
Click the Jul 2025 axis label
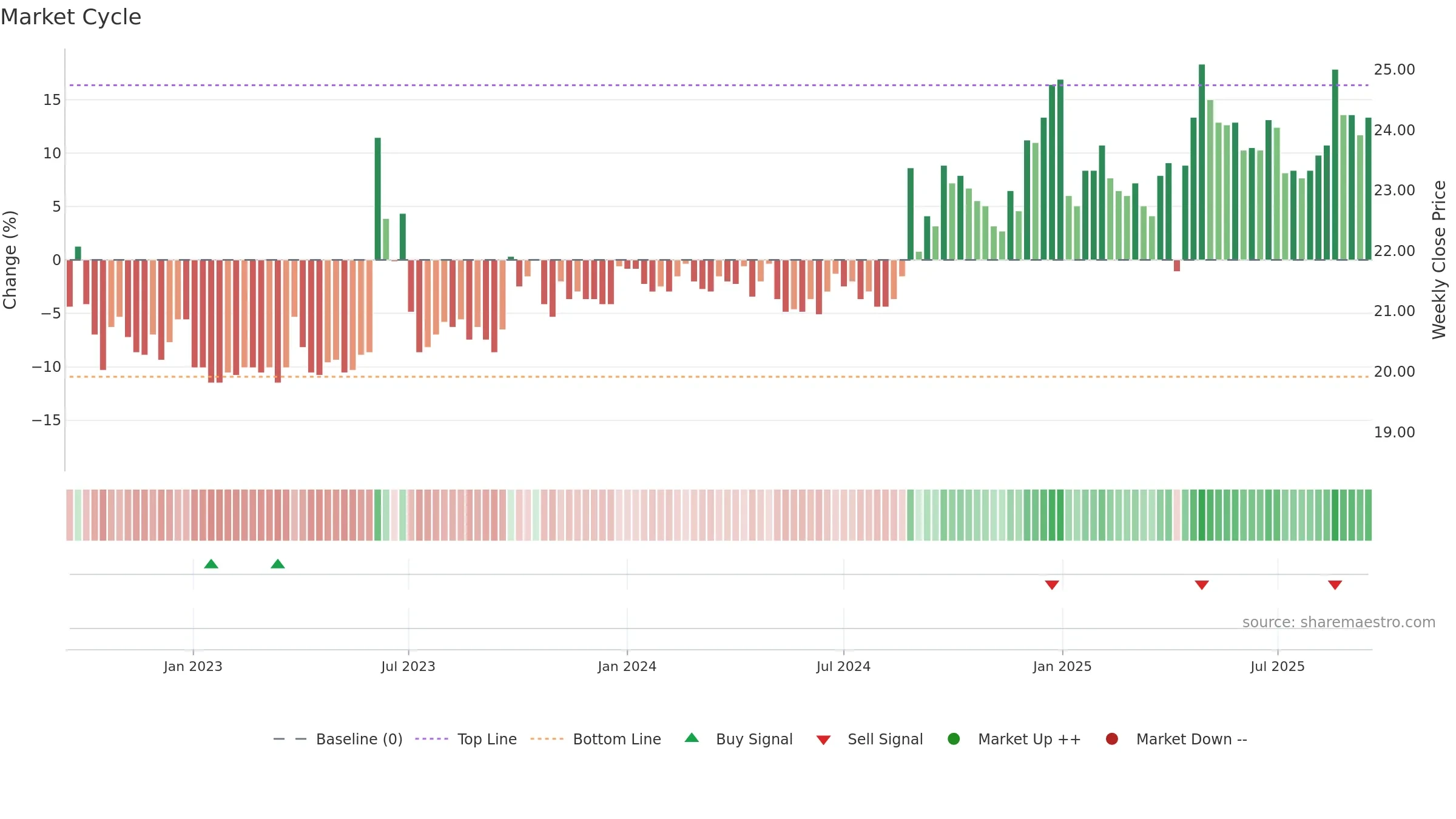tap(1278, 667)
